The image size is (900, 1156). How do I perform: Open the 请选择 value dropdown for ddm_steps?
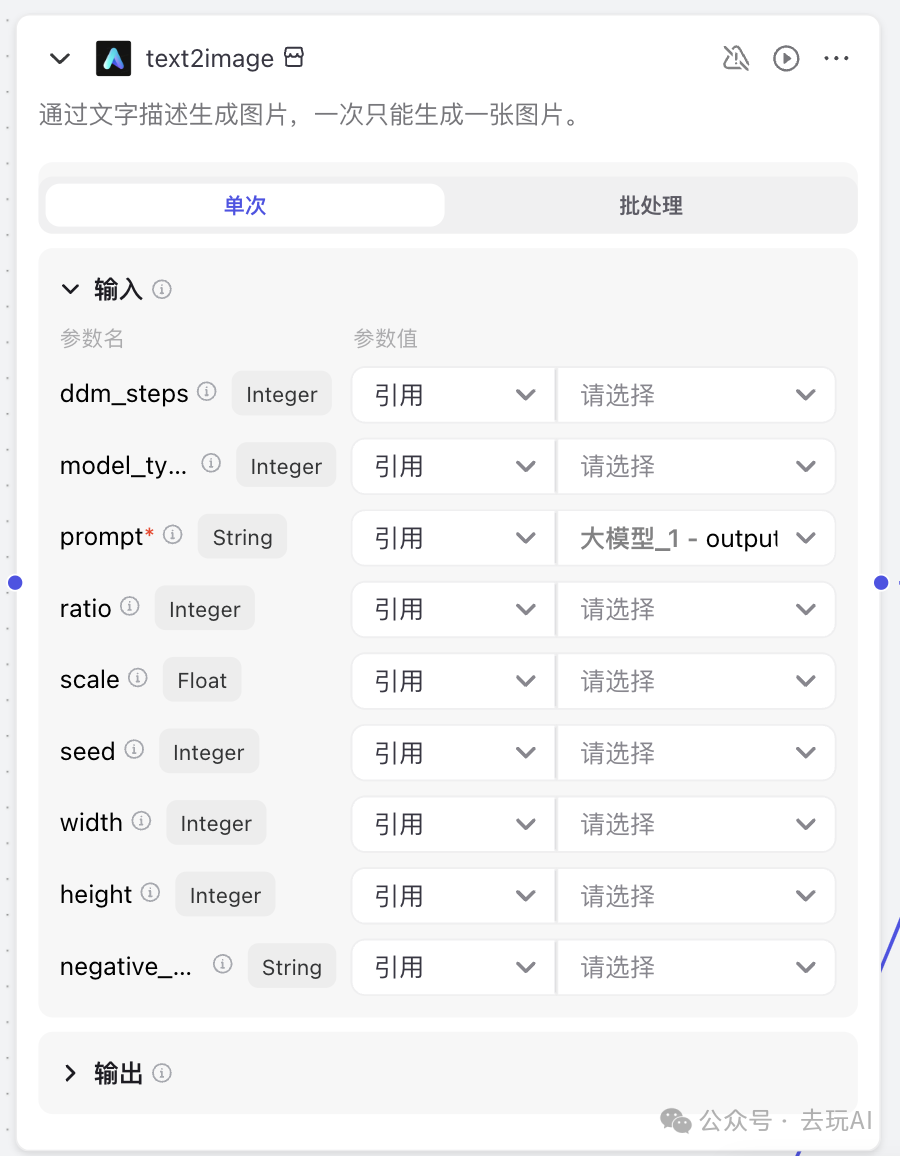[x=696, y=395]
